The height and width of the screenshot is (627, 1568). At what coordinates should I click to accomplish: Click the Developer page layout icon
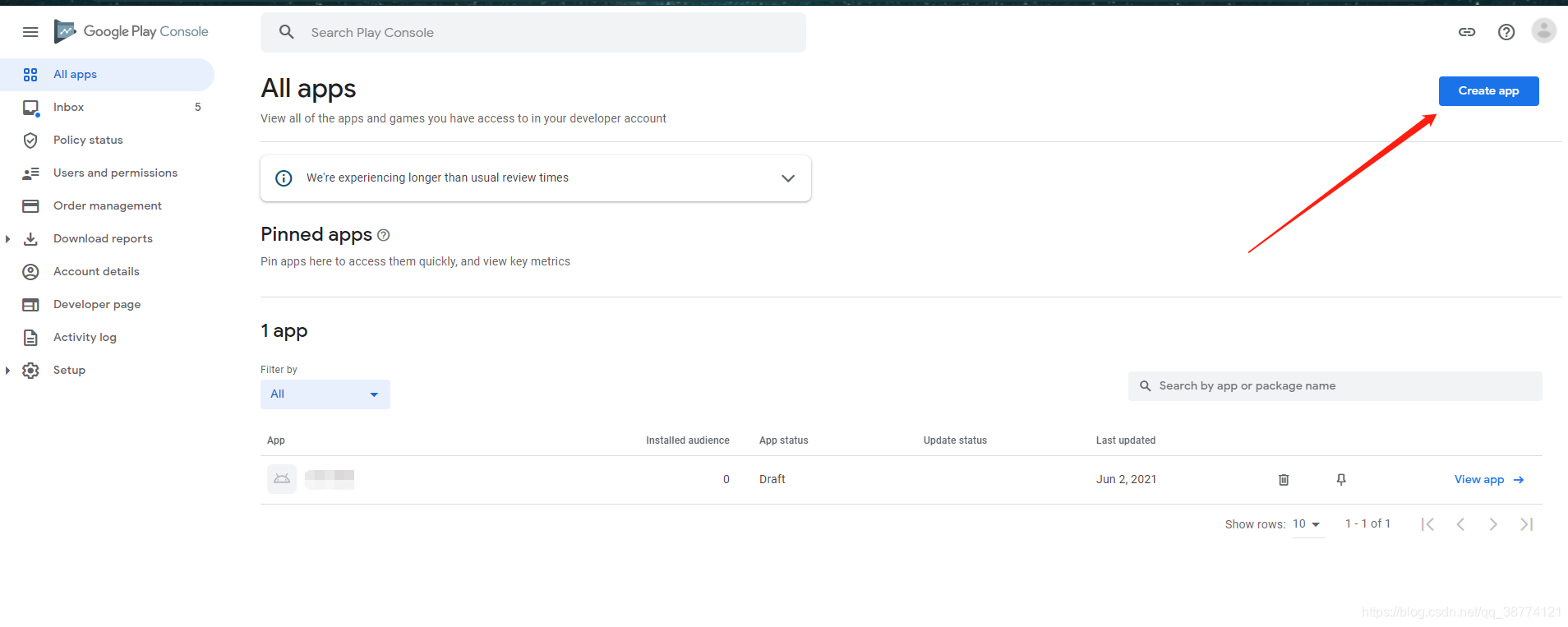point(30,305)
